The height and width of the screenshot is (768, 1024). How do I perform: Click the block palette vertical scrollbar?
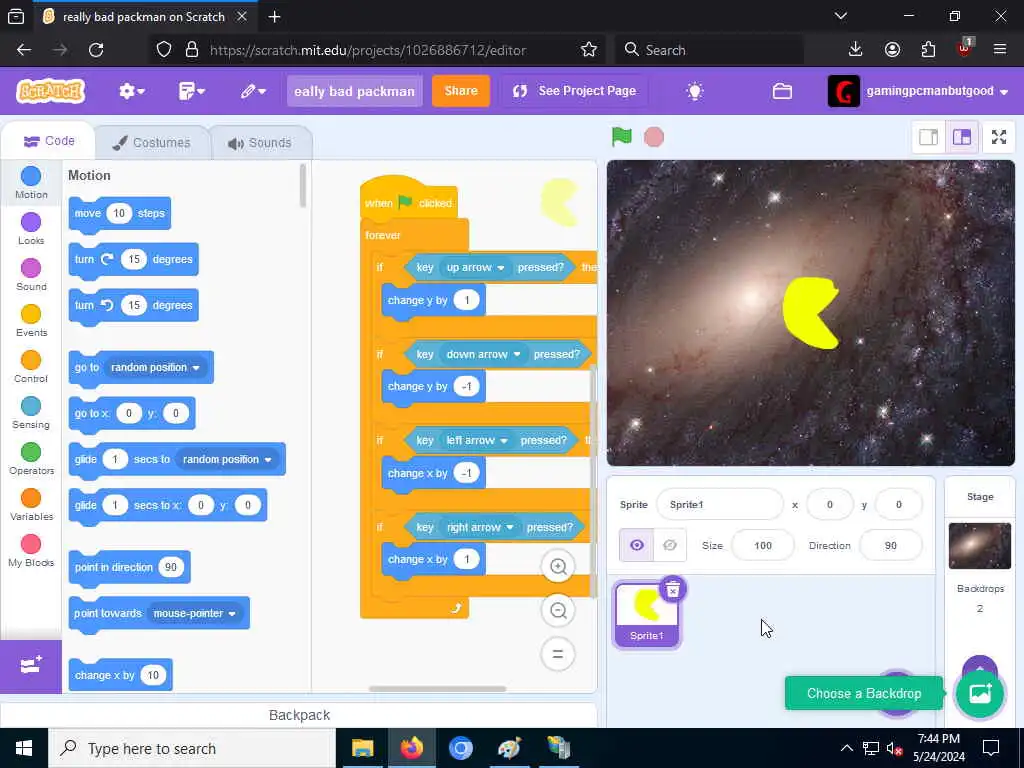[302, 186]
